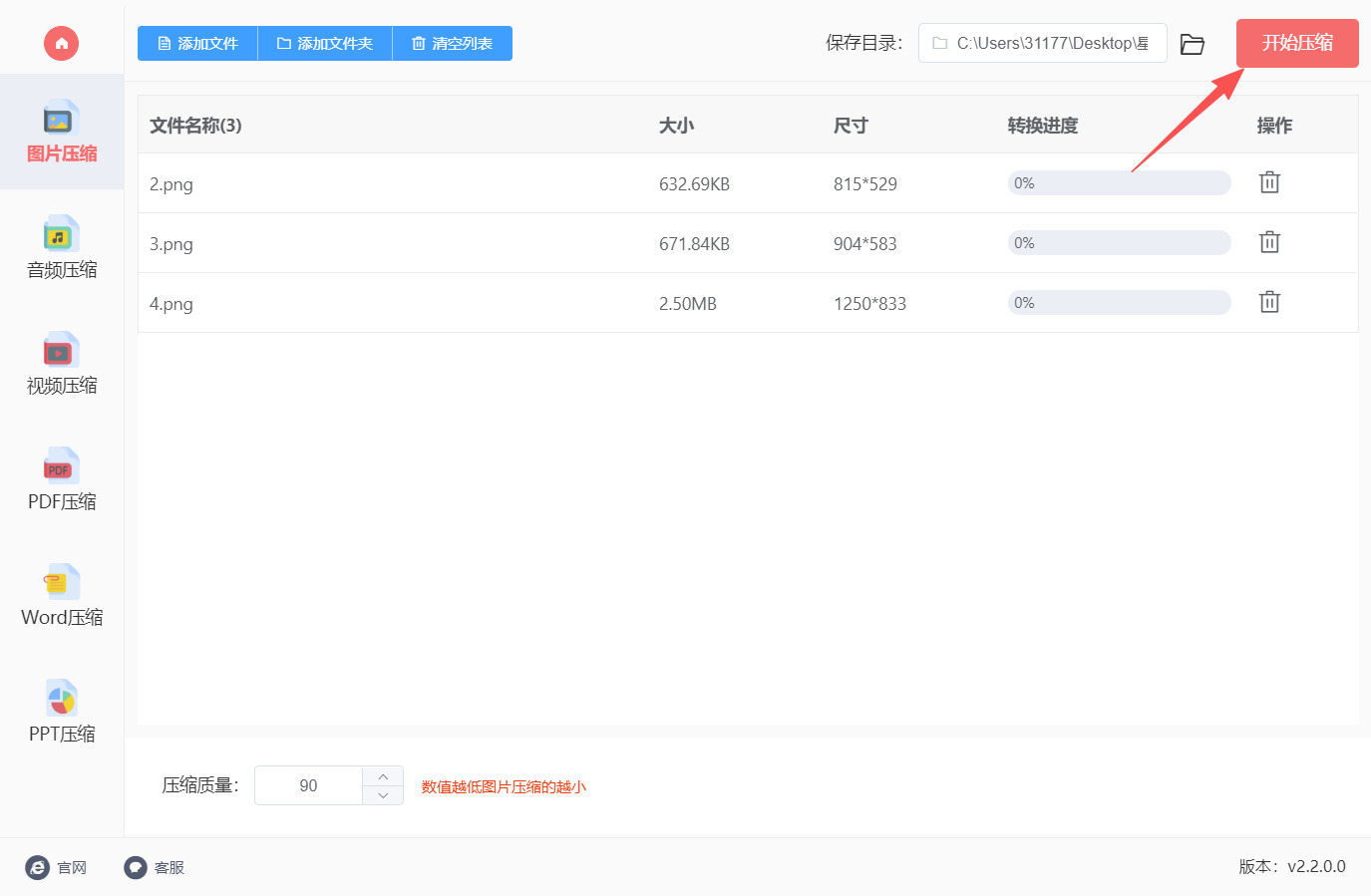Open the PDF压缩 section

coord(62,479)
